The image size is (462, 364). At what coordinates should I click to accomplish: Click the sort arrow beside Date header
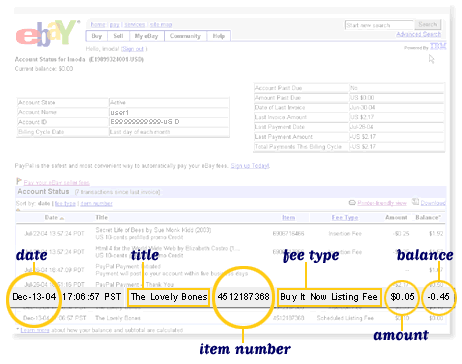(x=62, y=218)
